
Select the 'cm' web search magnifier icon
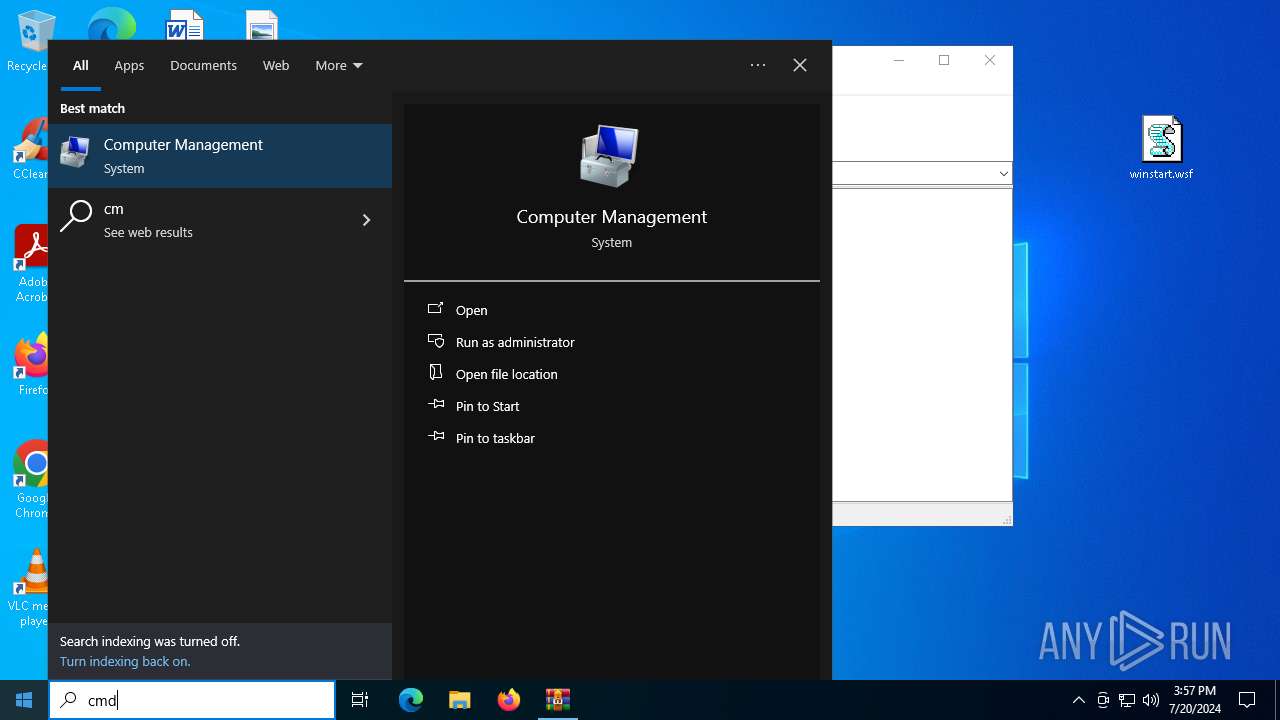[76, 216]
